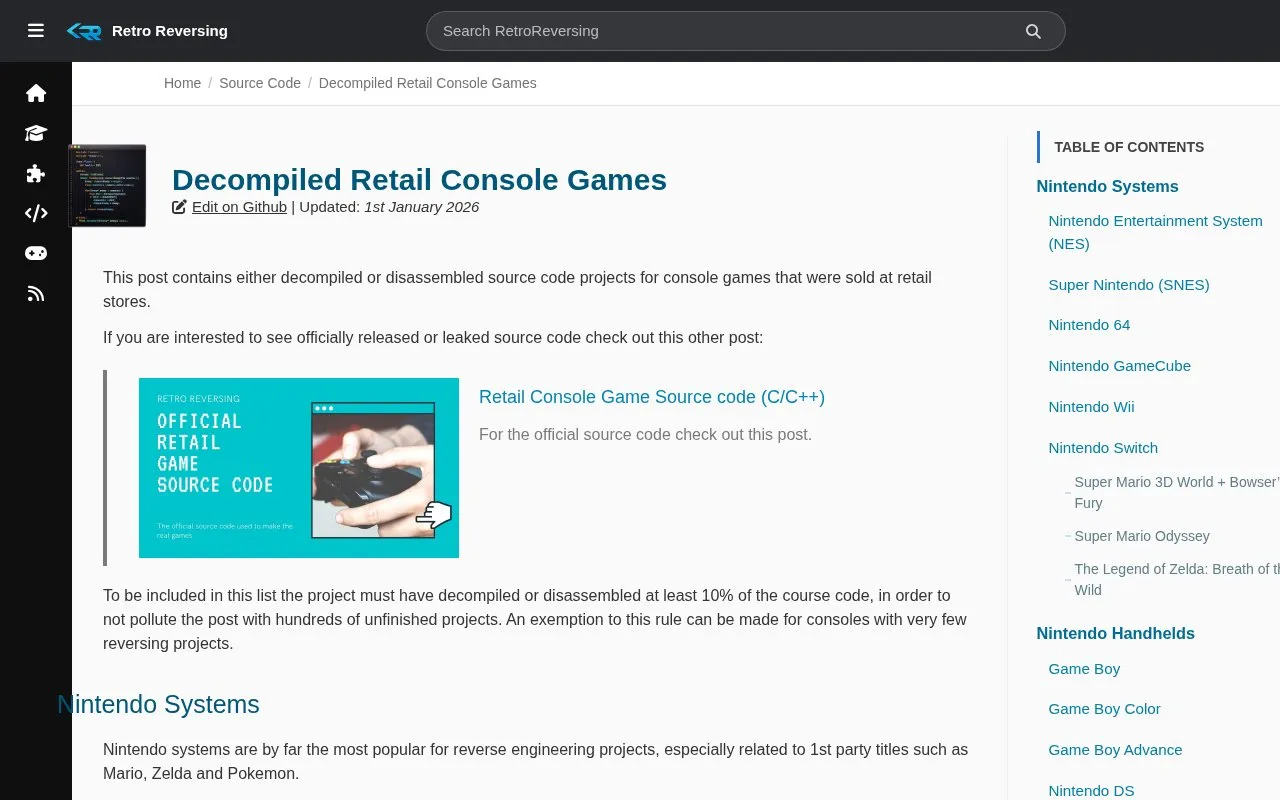
Task: Go to Home via sidebar house icon
Action: coord(36,93)
